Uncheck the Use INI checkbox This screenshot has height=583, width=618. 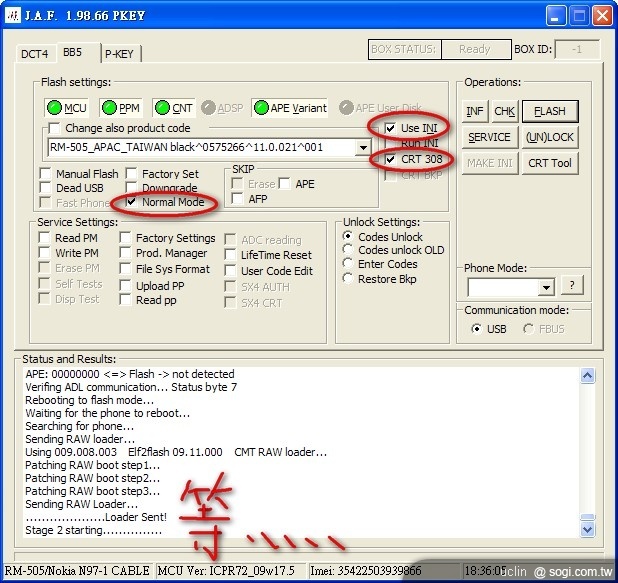click(390, 128)
